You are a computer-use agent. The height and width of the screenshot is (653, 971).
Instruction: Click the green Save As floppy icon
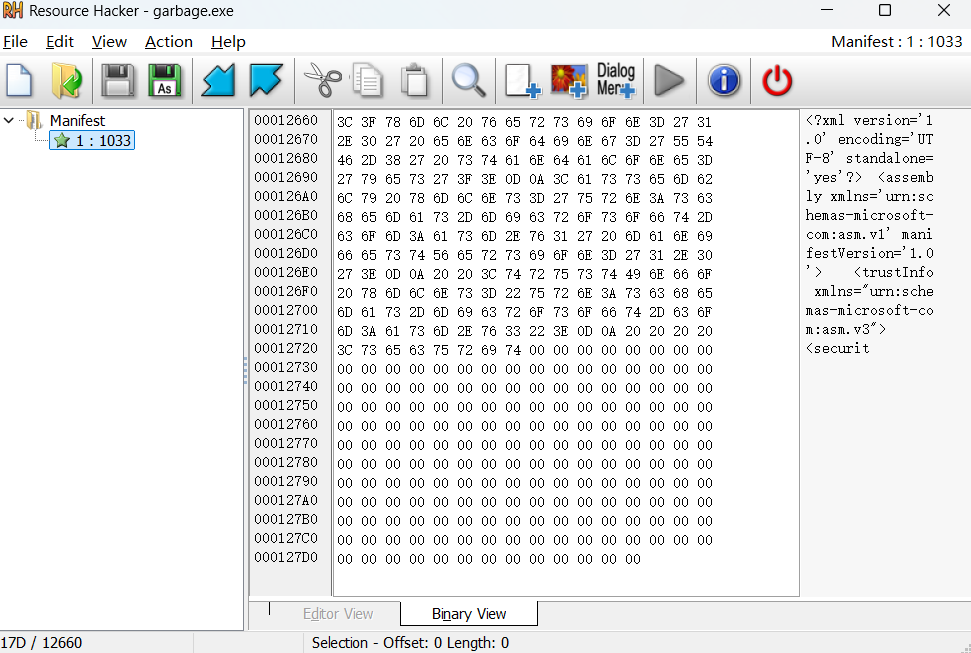pyautogui.click(x=165, y=81)
